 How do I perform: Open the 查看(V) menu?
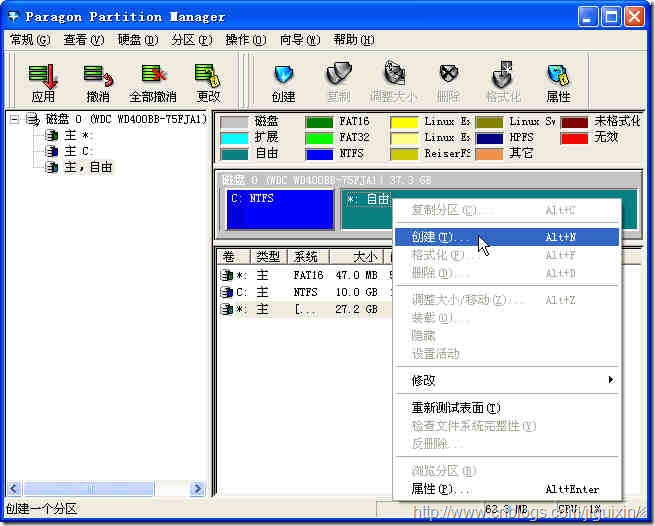coord(84,40)
